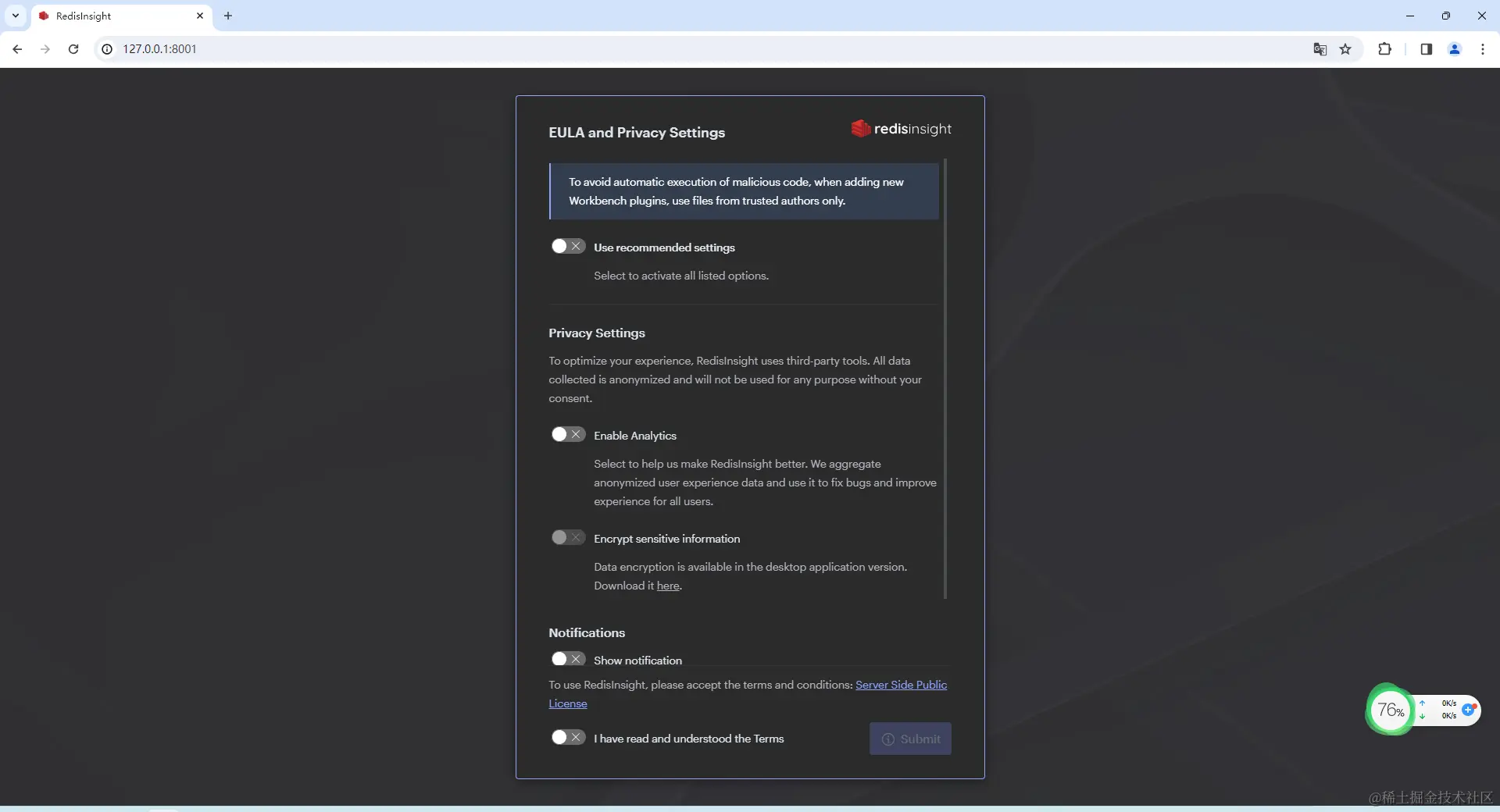
Task: Enable Analytics
Action: tap(568, 434)
